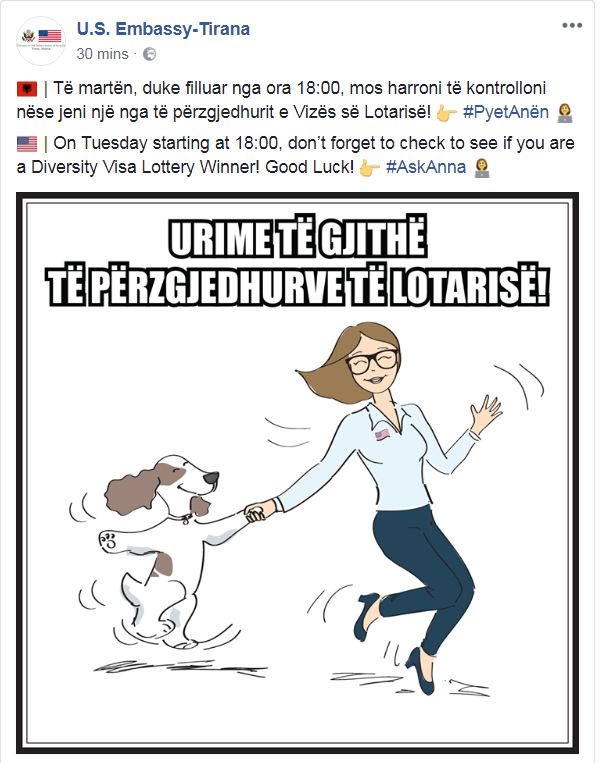Image resolution: width=600 pixels, height=763 pixels.
Task: Click the US flag emoji before English text
Action: click(x=27, y=144)
